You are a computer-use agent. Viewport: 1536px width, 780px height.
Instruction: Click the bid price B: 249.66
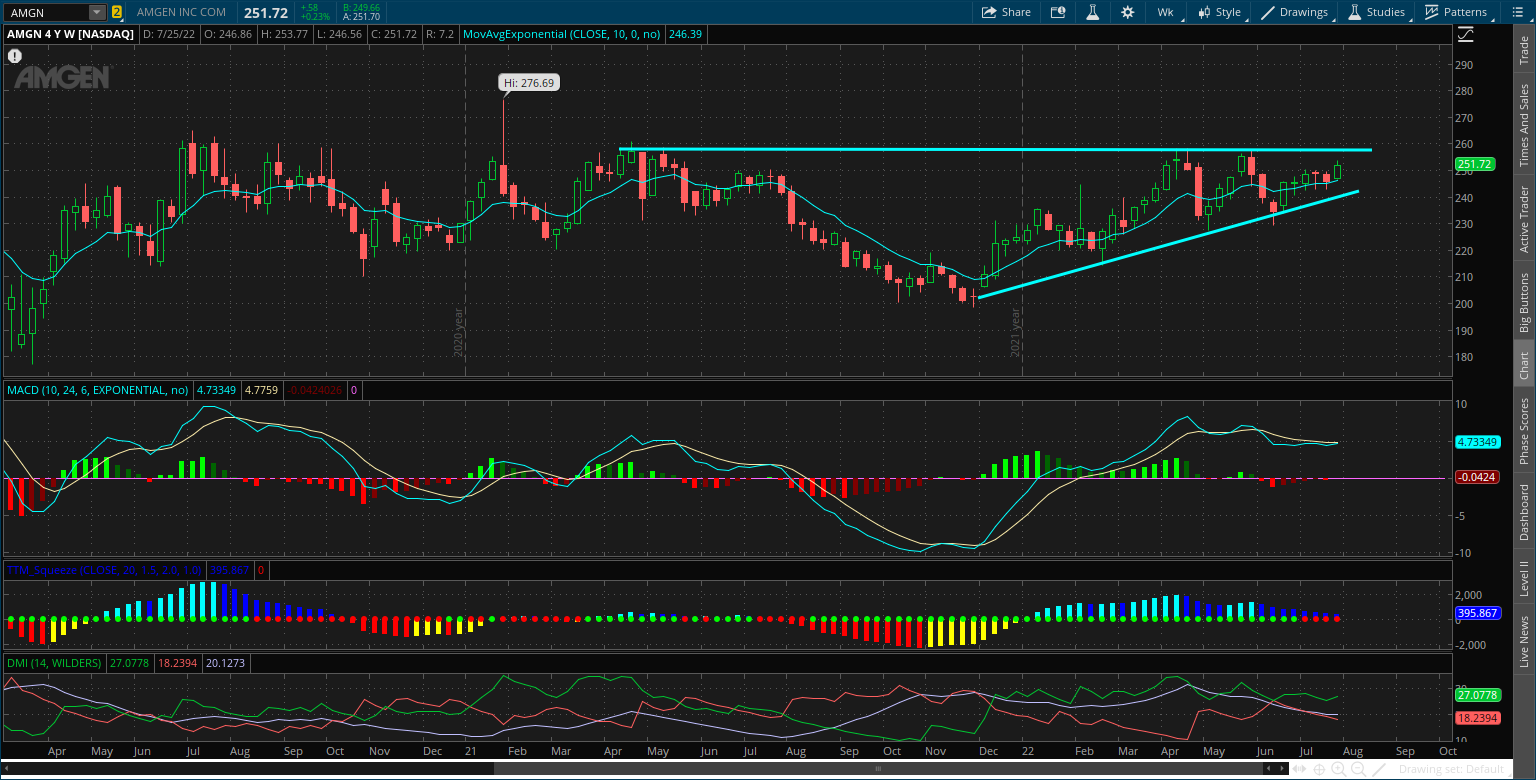tap(361, 7)
